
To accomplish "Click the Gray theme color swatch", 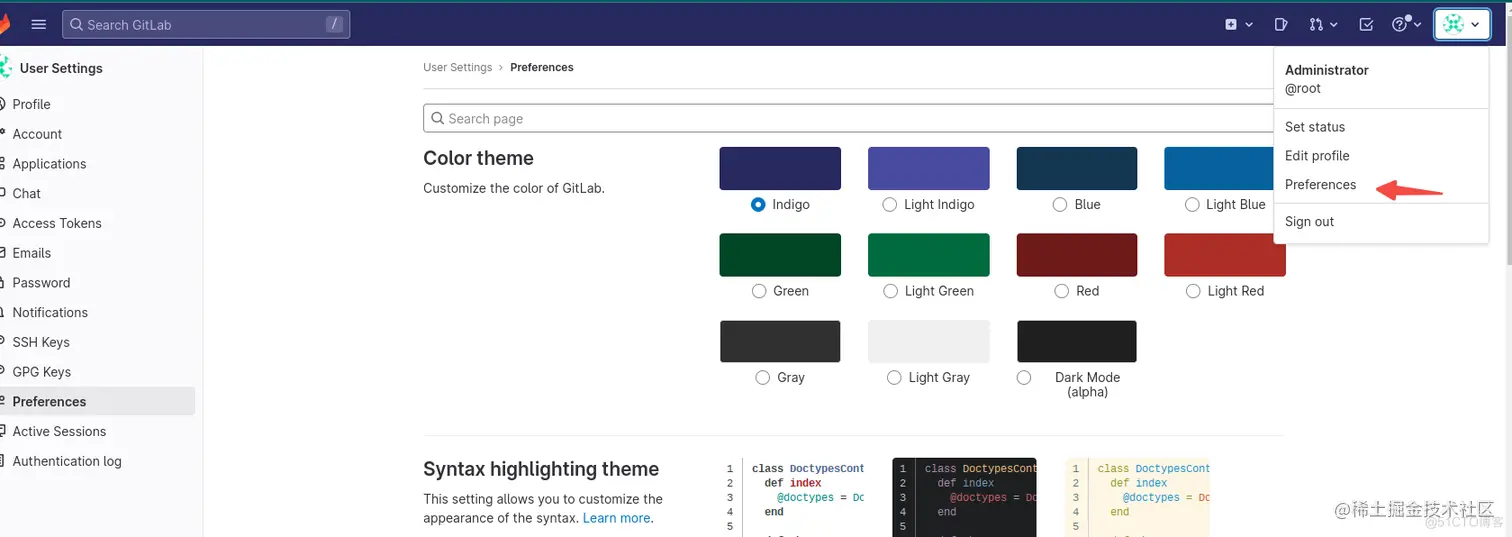I will coord(780,341).
